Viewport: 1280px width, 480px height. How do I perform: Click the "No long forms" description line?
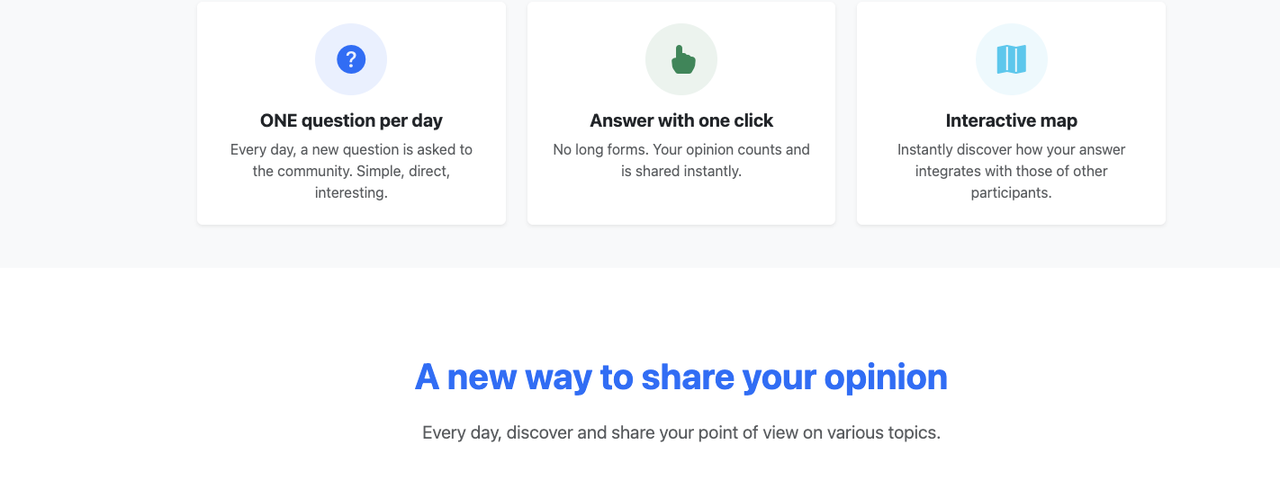[681, 150]
